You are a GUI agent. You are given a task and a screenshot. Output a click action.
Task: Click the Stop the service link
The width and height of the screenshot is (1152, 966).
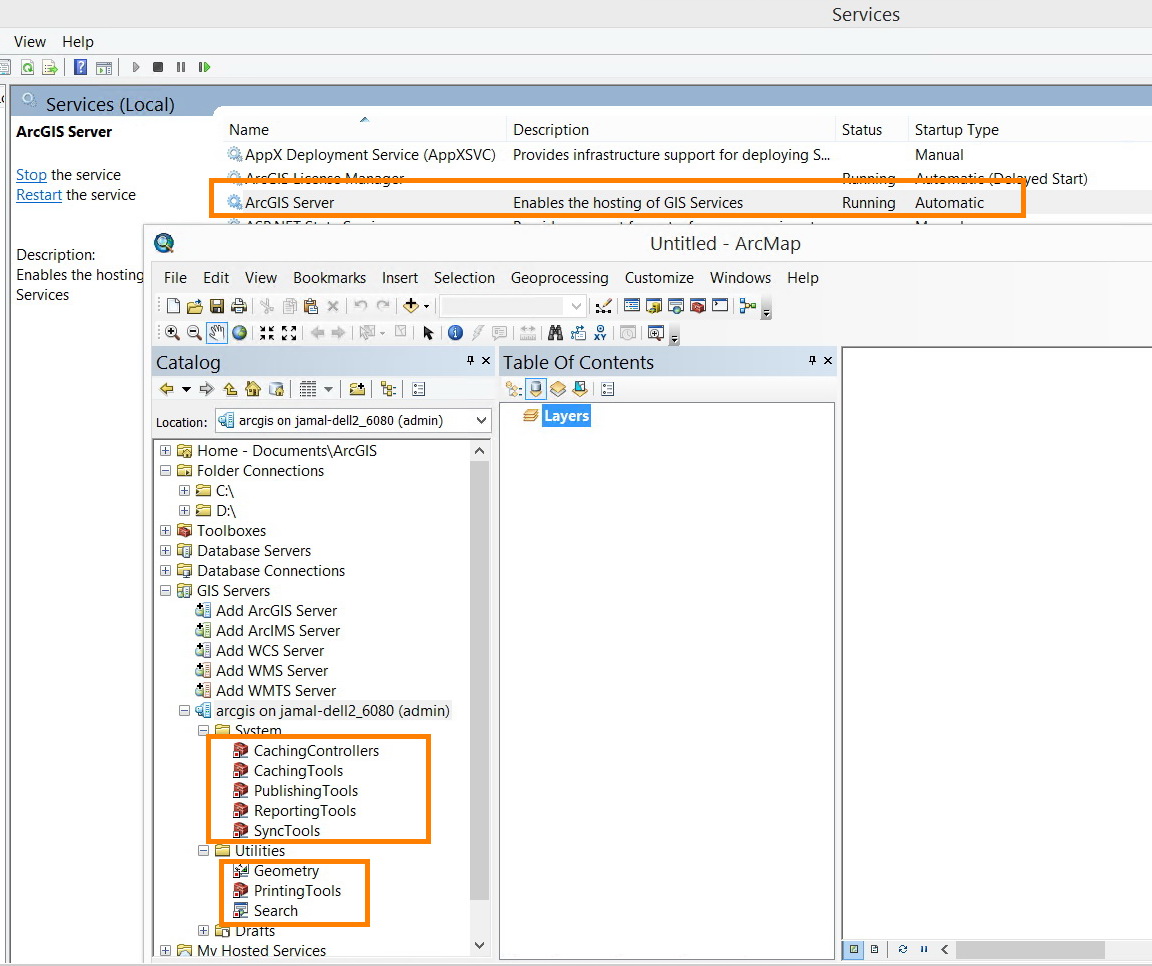click(31, 175)
